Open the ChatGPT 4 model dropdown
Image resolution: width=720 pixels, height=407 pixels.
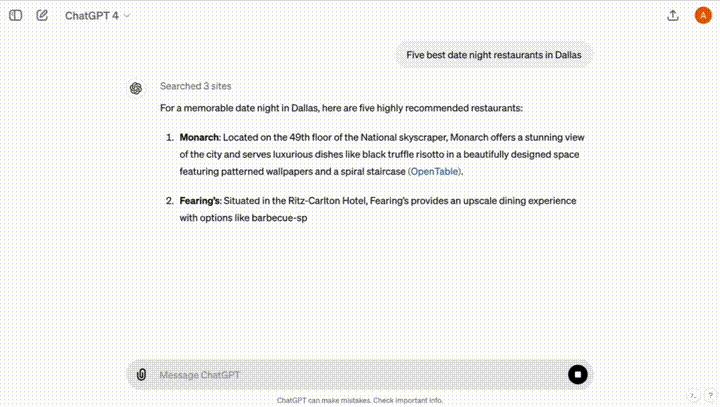point(96,16)
